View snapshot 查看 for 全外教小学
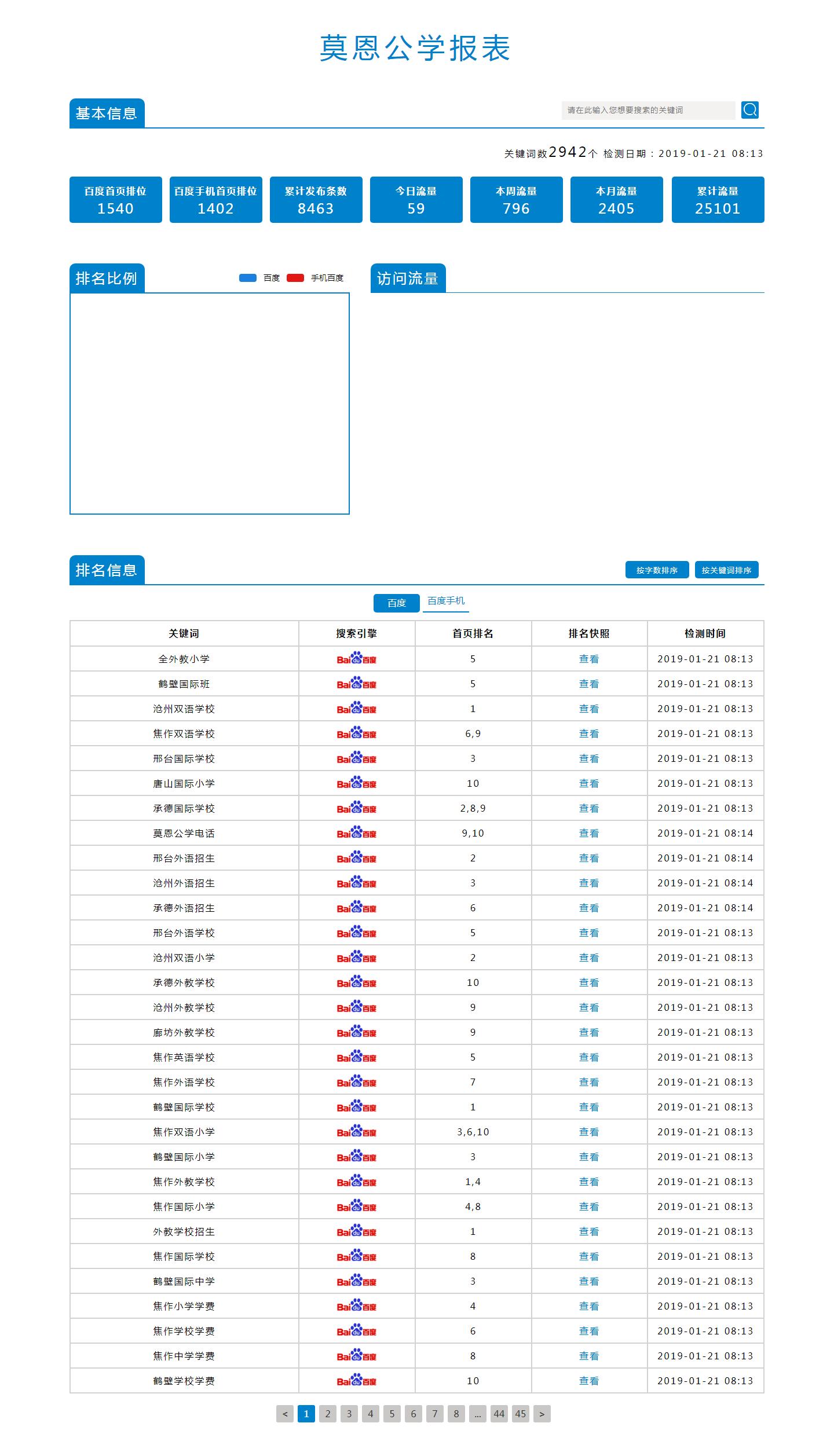This screenshot has height=1456, width=834. [589, 659]
